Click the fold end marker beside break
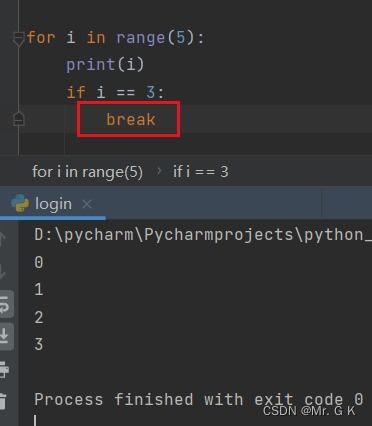The height and width of the screenshot is (426, 372). click(x=18, y=119)
